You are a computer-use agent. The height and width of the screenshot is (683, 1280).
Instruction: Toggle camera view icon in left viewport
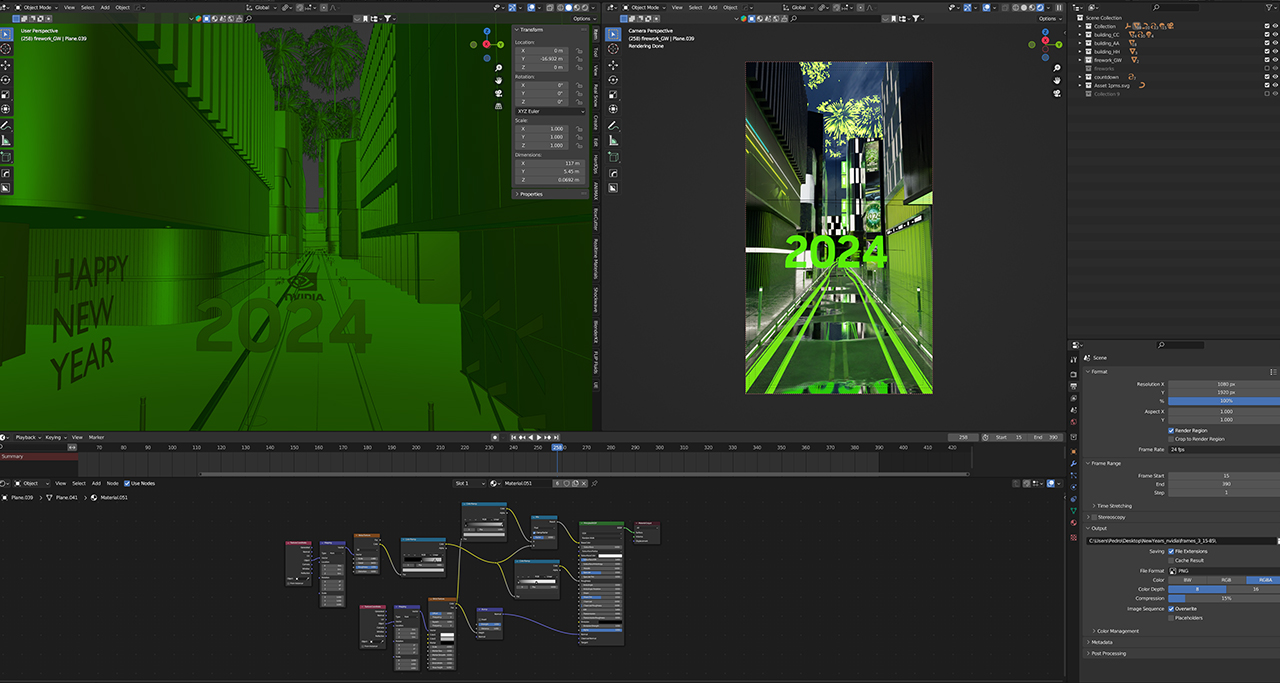point(498,94)
